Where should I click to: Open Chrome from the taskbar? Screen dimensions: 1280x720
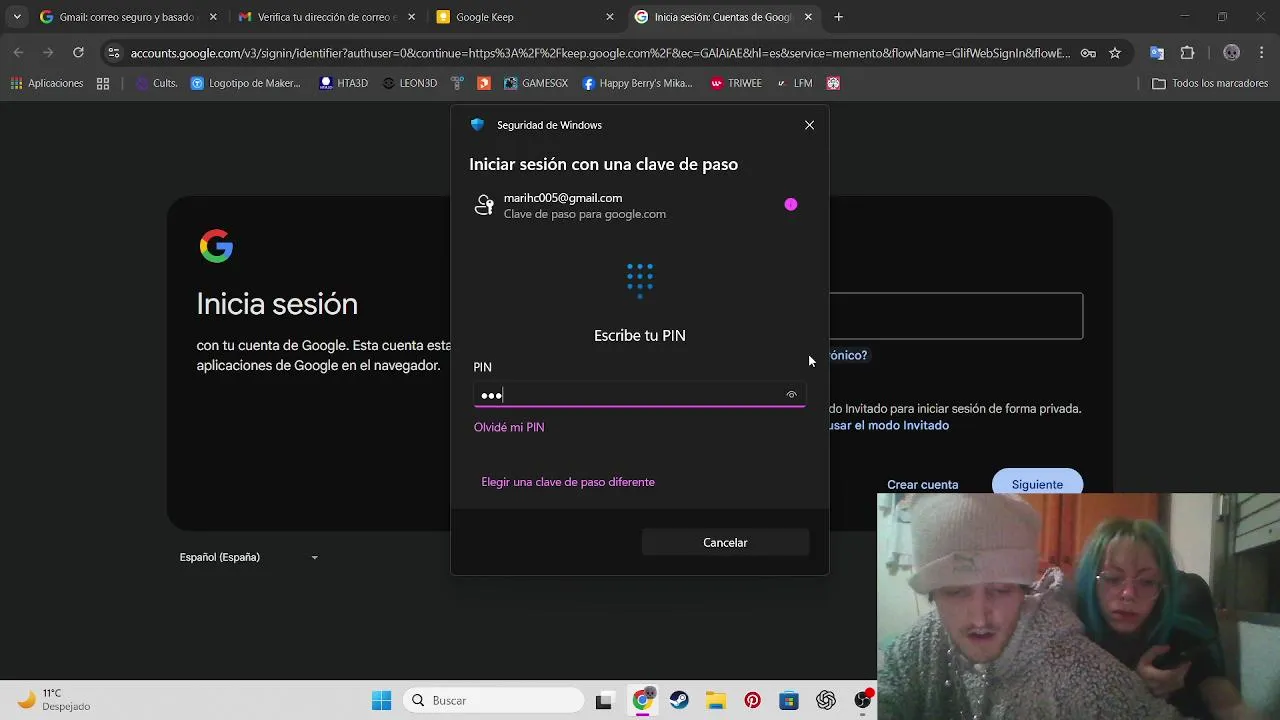pos(642,701)
